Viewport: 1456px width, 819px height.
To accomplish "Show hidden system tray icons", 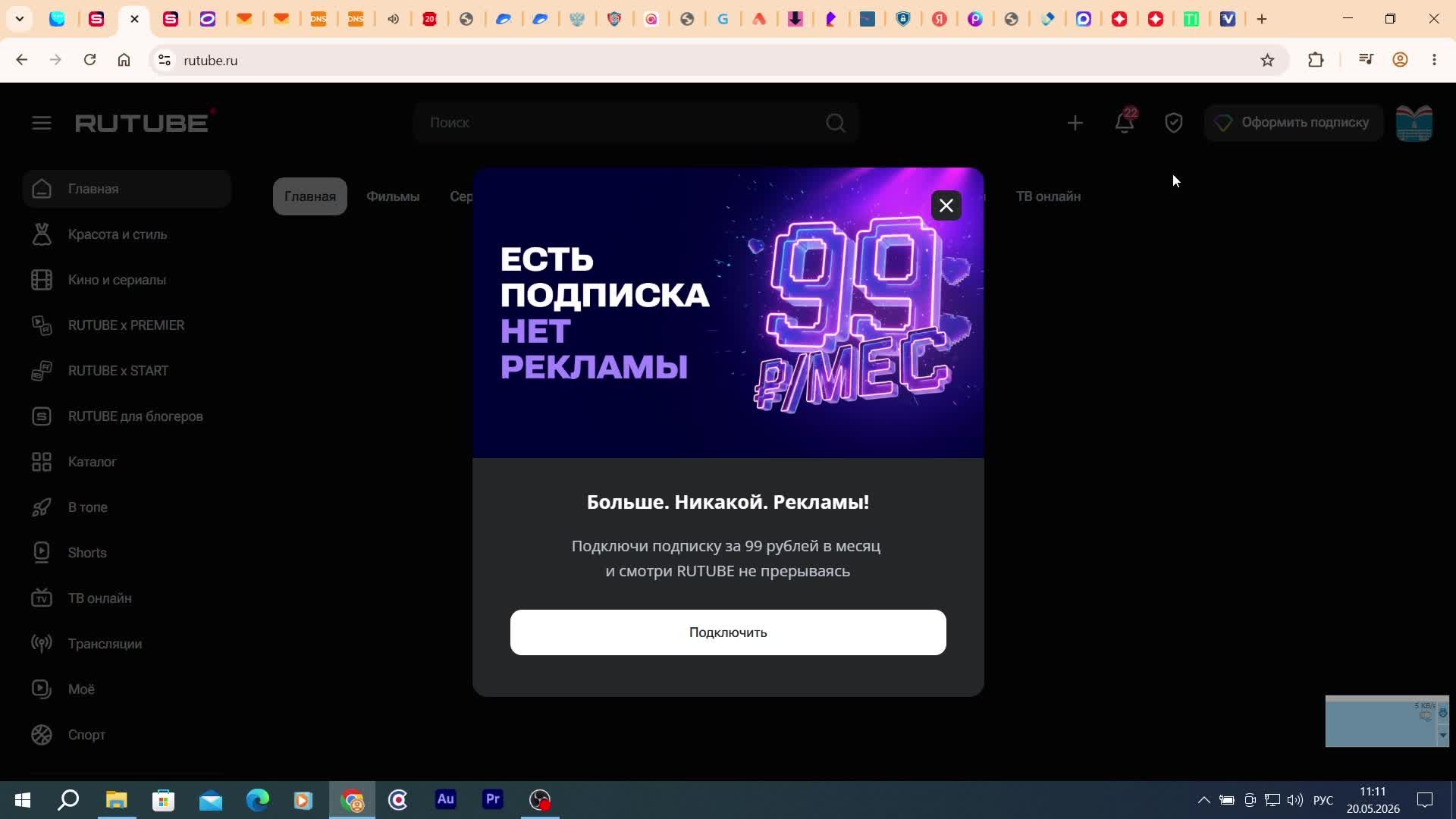I will (x=1203, y=800).
